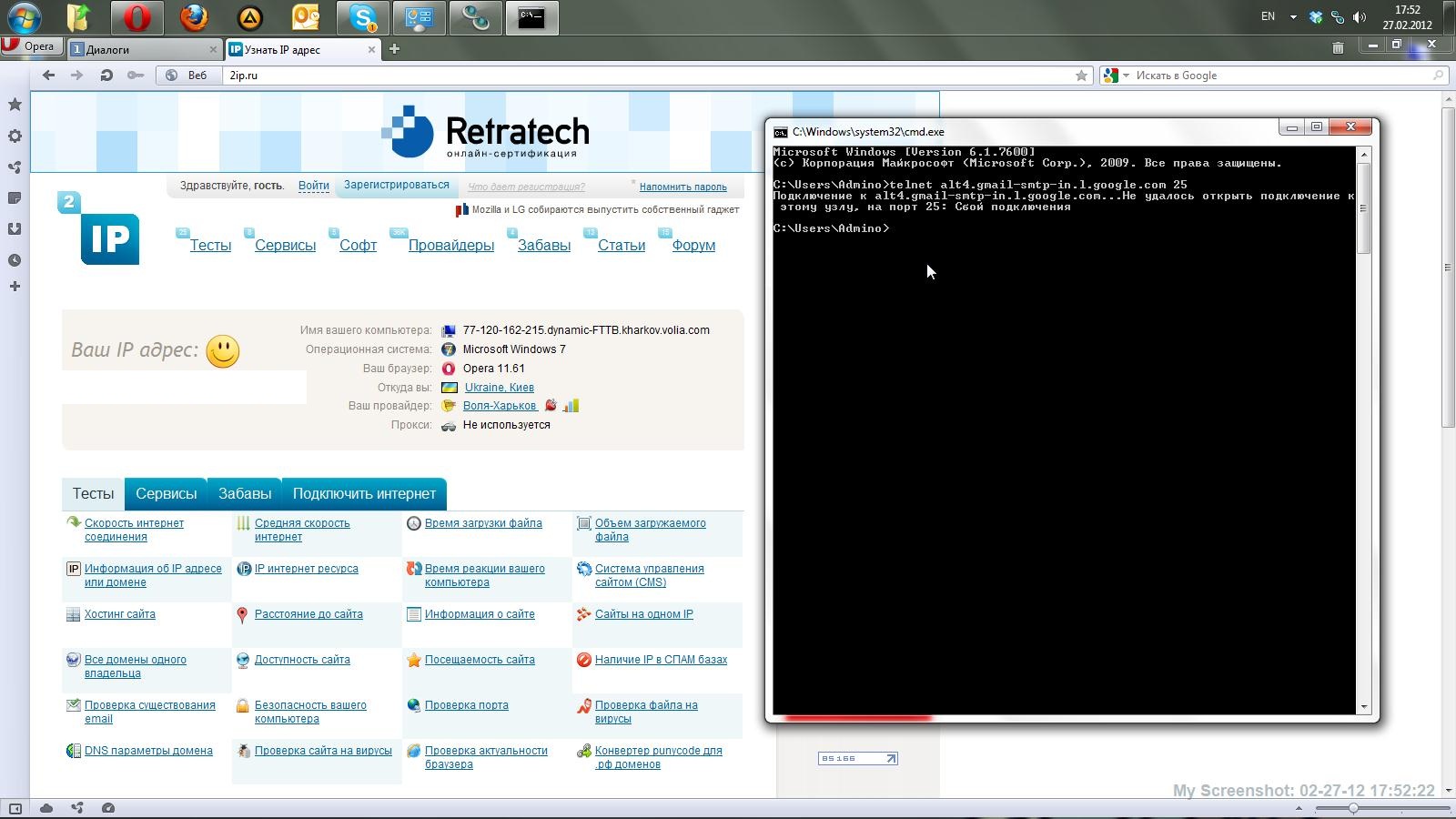Add a panel with sidebar plus button
This screenshot has width=1456, height=819.
[15, 287]
